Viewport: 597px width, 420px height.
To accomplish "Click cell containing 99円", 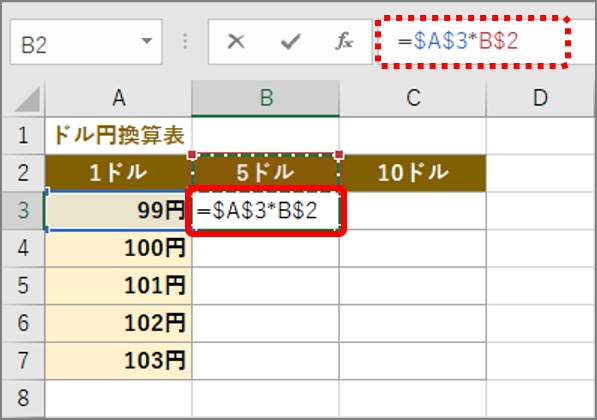I will click(x=118, y=211).
